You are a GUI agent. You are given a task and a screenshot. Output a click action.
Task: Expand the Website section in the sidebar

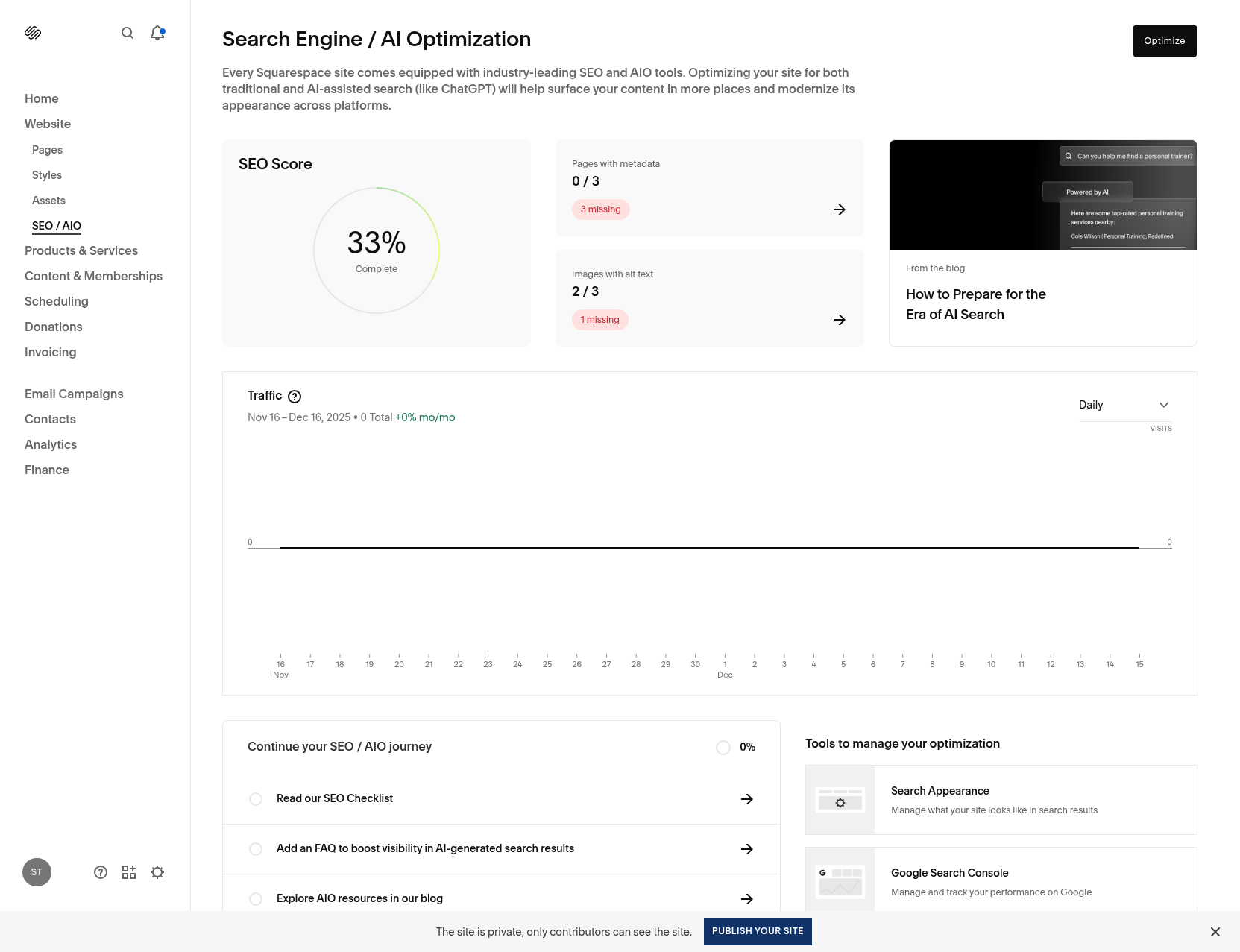click(x=48, y=124)
